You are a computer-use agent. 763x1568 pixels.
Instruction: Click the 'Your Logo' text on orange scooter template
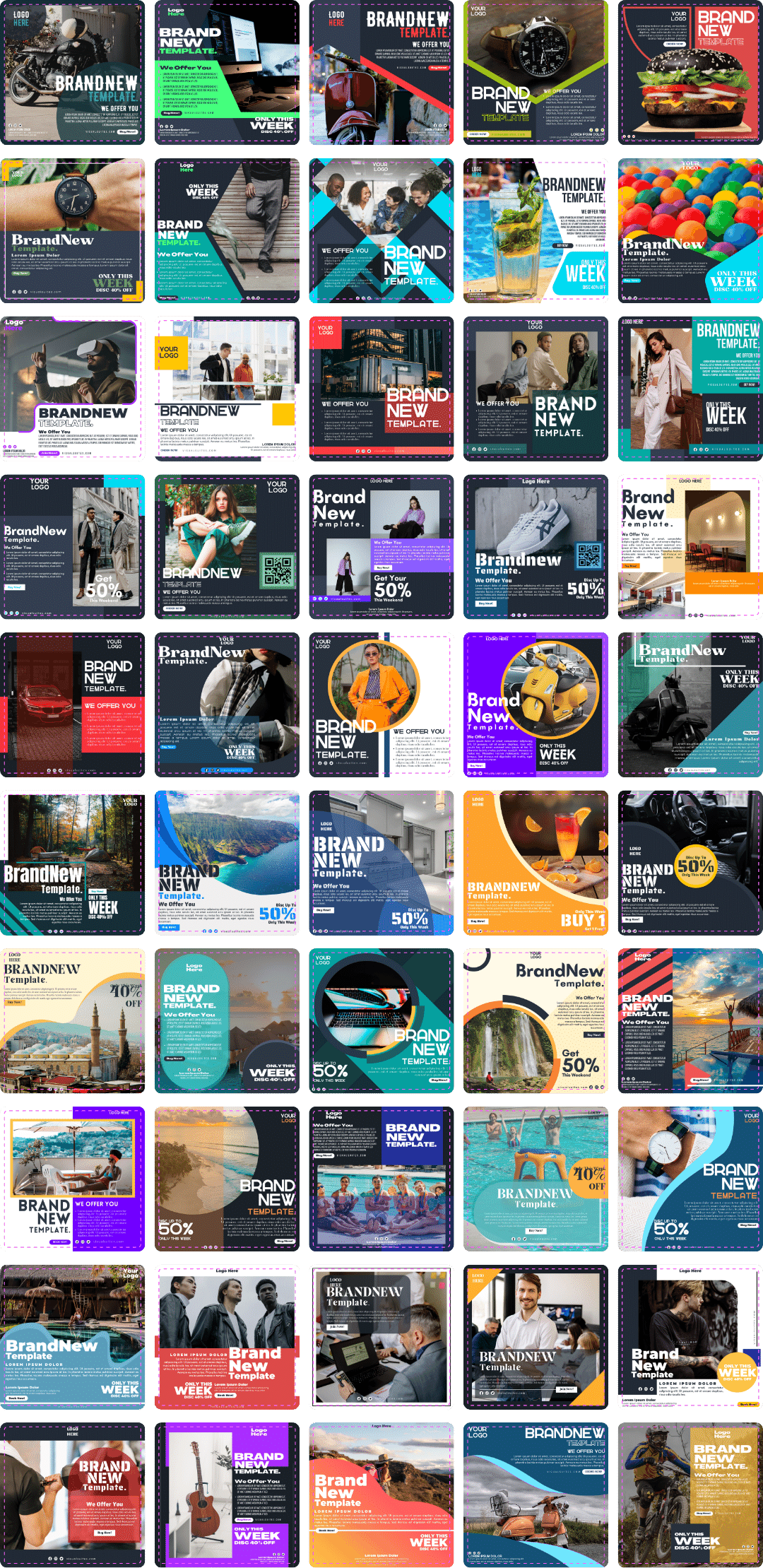coord(478,1432)
